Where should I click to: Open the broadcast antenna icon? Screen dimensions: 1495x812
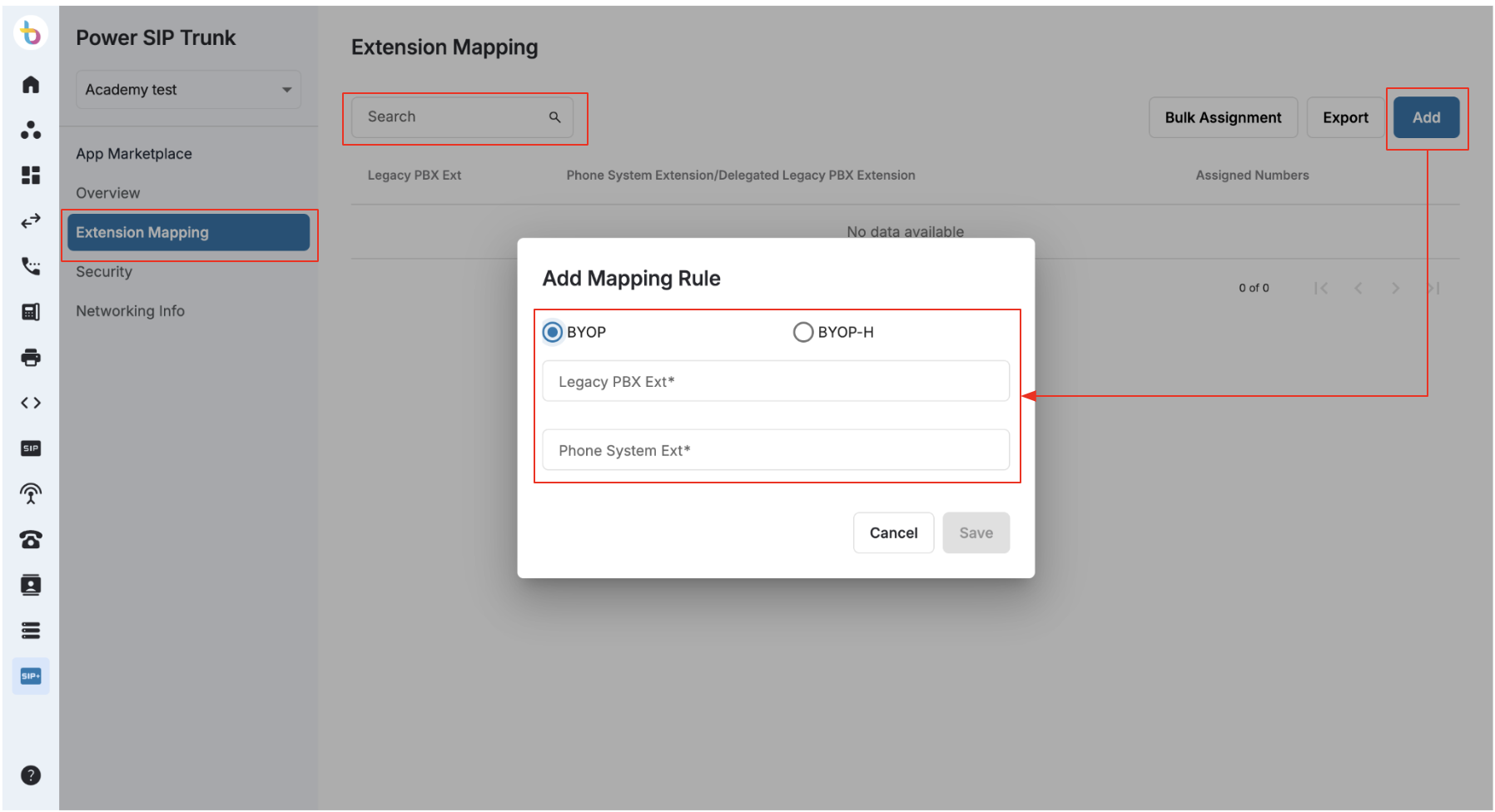pos(31,494)
